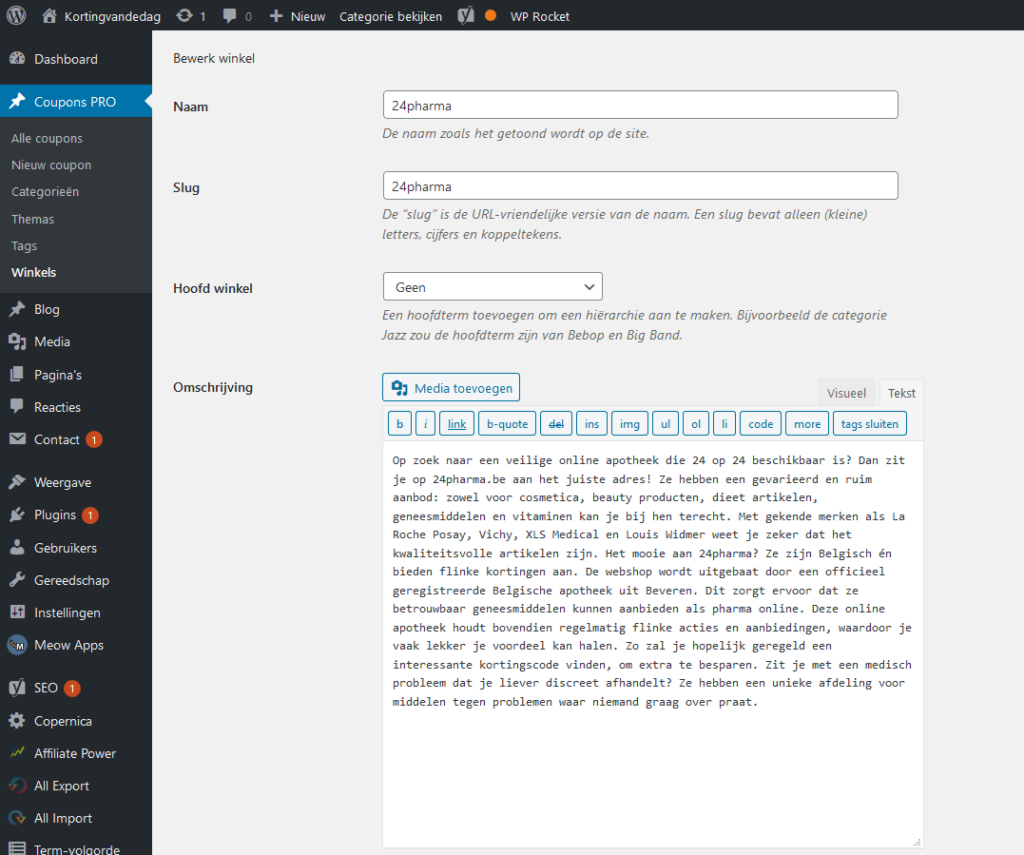The height and width of the screenshot is (855, 1024).
Task: Open the Plugins sidebar item
Action: coord(55,515)
